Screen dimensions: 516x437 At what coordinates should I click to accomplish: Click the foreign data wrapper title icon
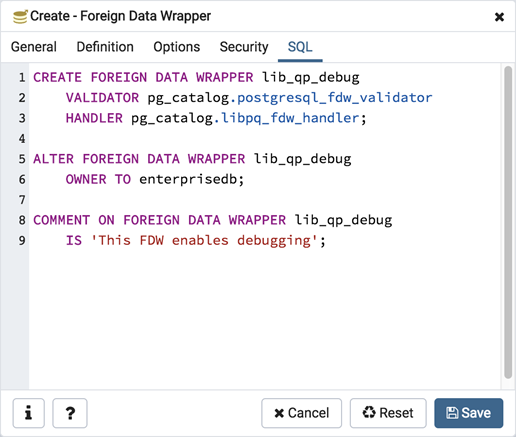point(20,17)
